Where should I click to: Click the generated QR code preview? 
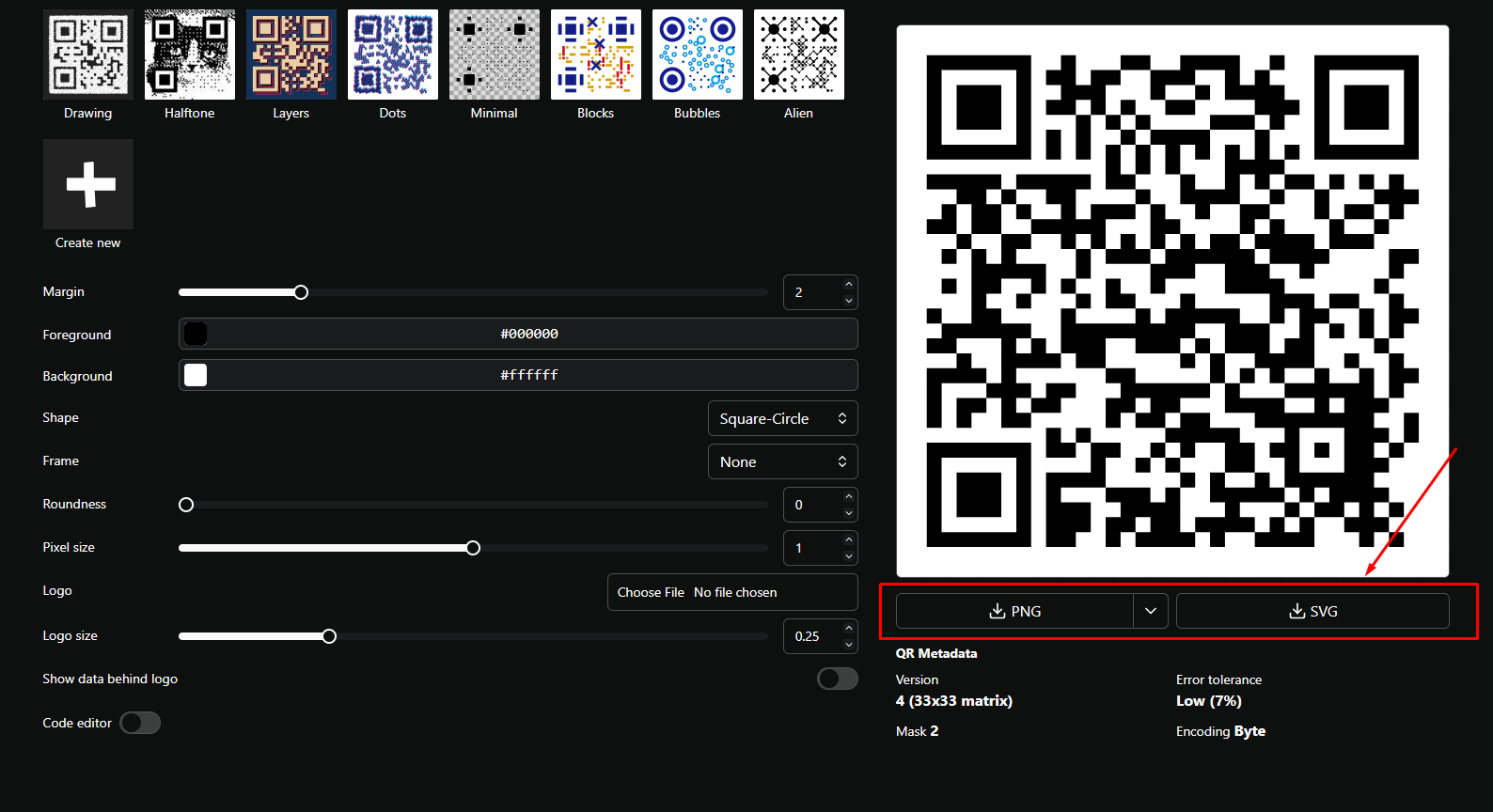tap(1172, 301)
